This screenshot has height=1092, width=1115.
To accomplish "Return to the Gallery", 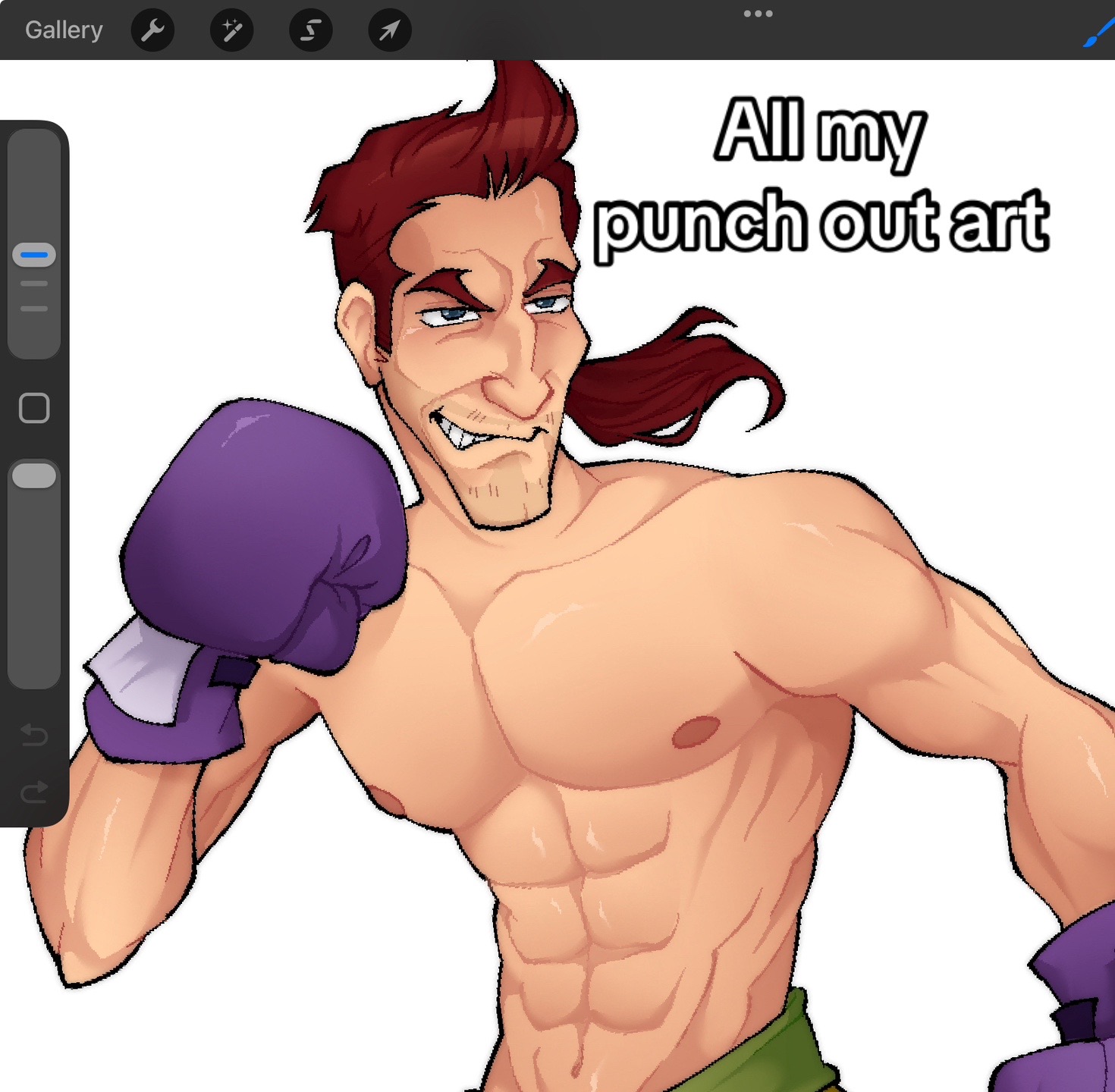I will point(64,30).
